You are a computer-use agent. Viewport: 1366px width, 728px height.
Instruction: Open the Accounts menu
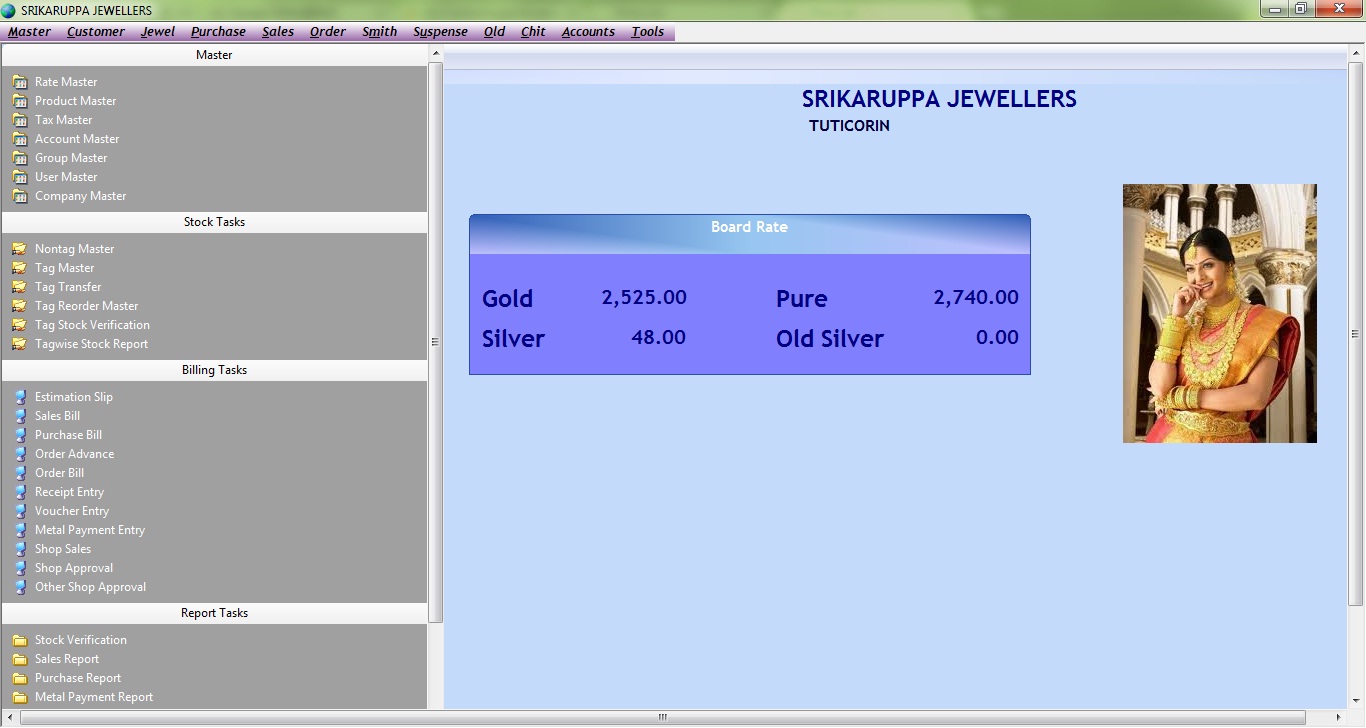coord(588,32)
